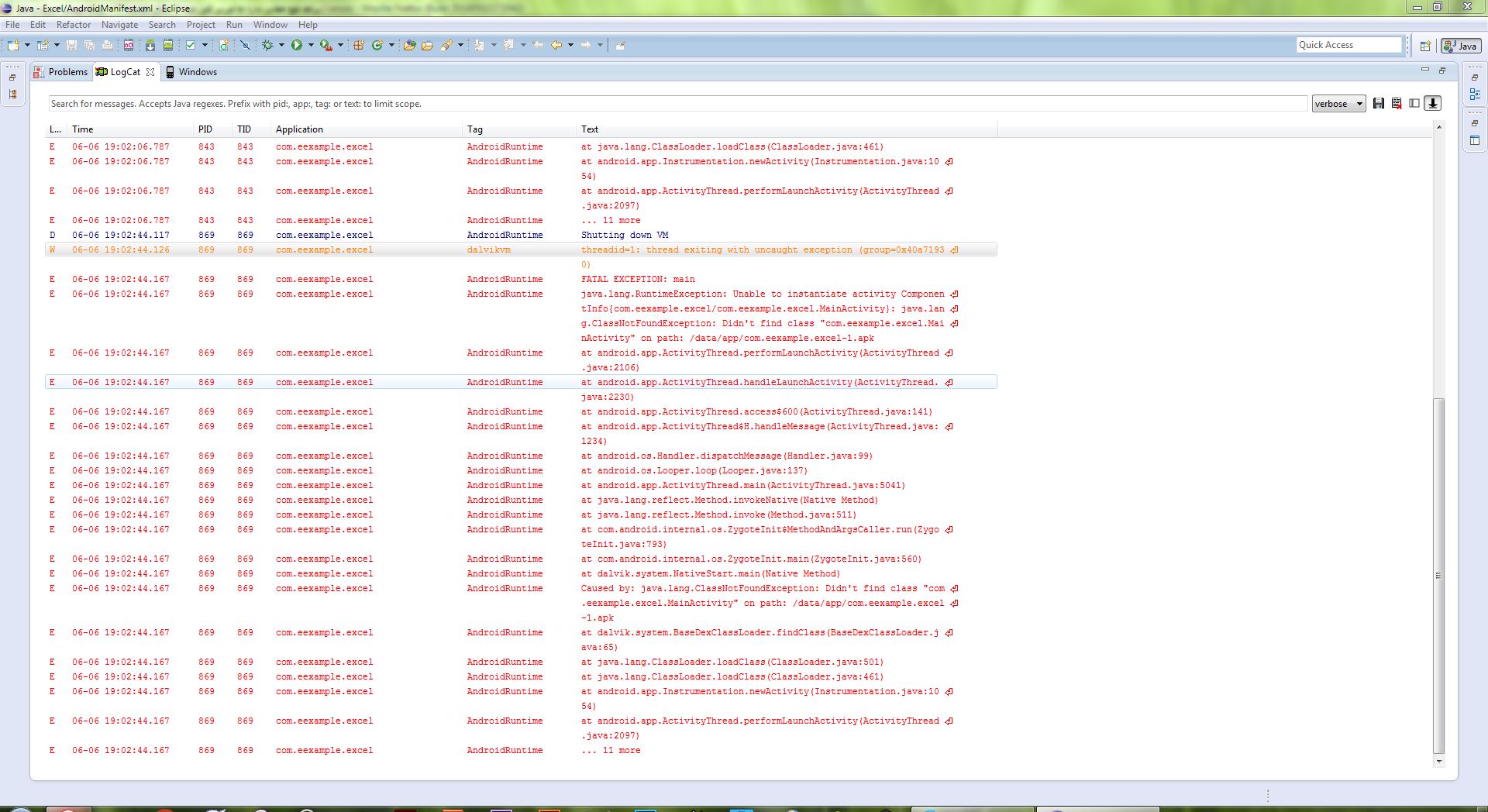Open the Navigate menu
Viewport: 1488px width, 812px height.
pyautogui.click(x=119, y=25)
